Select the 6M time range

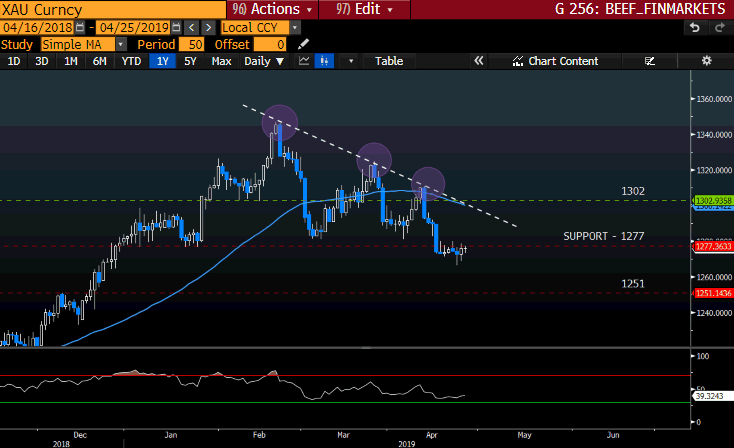(x=99, y=61)
